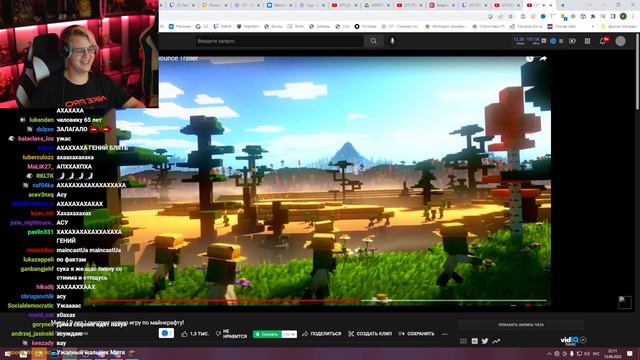Click the vidIQ square icon before Twitter
The width and height of the screenshot is (640, 360).
pos(474,341)
